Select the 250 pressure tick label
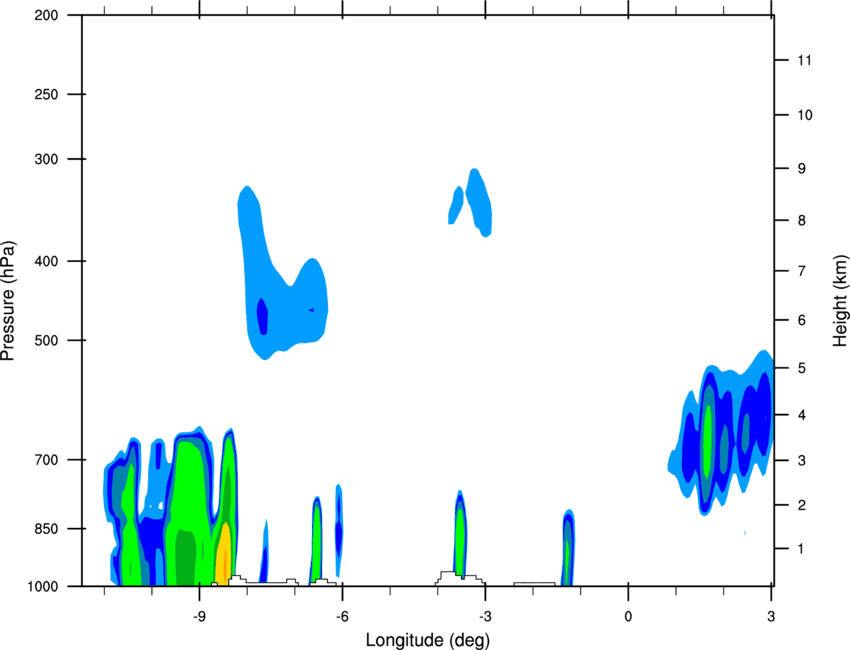Screen dimensions: 850x650 coord(46,94)
